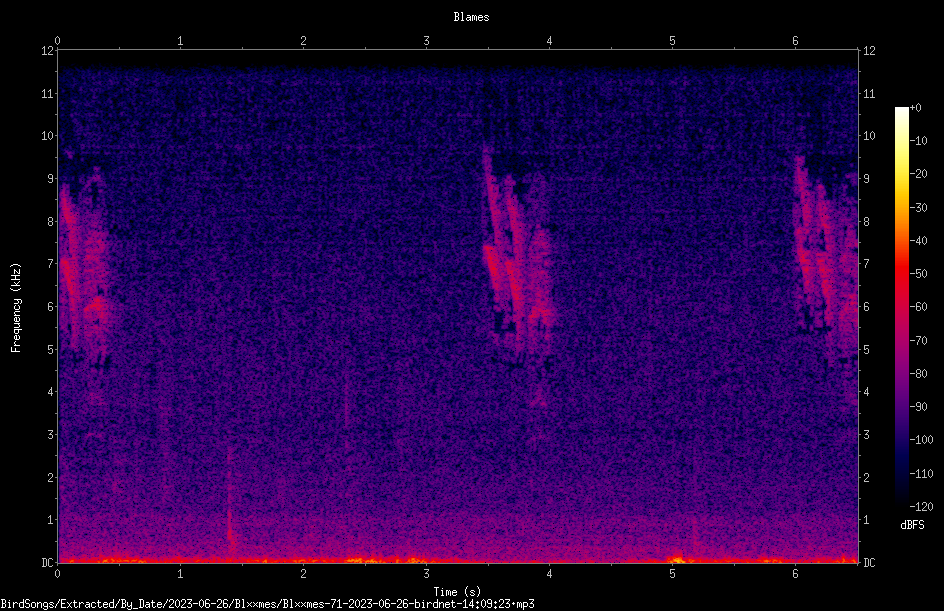Image resolution: width=944 pixels, height=611 pixels.
Task: Click the "-80" label on the color scale
Action: pos(918,374)
